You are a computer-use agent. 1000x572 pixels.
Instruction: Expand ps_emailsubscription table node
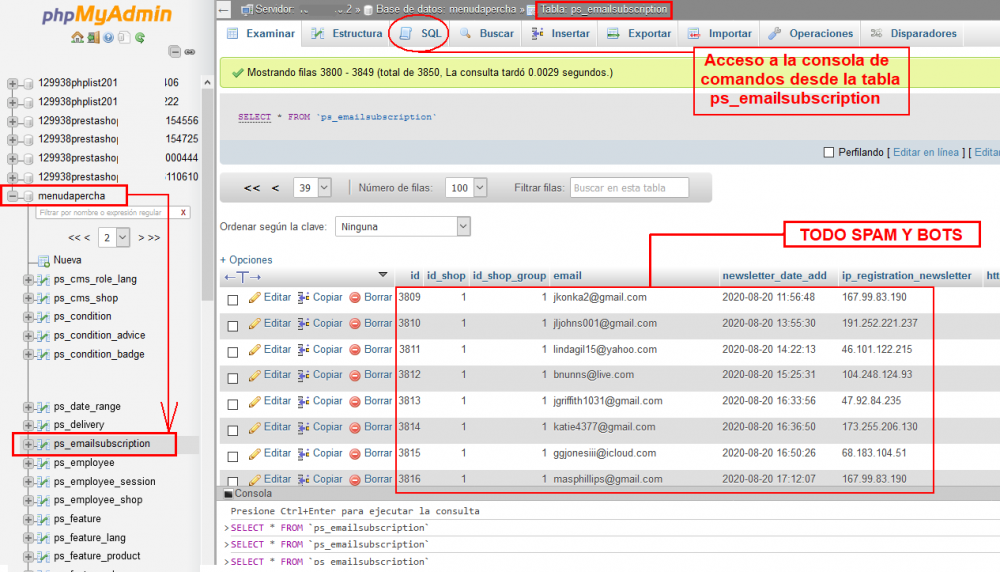pyautogui.click(x=28, y=444)
